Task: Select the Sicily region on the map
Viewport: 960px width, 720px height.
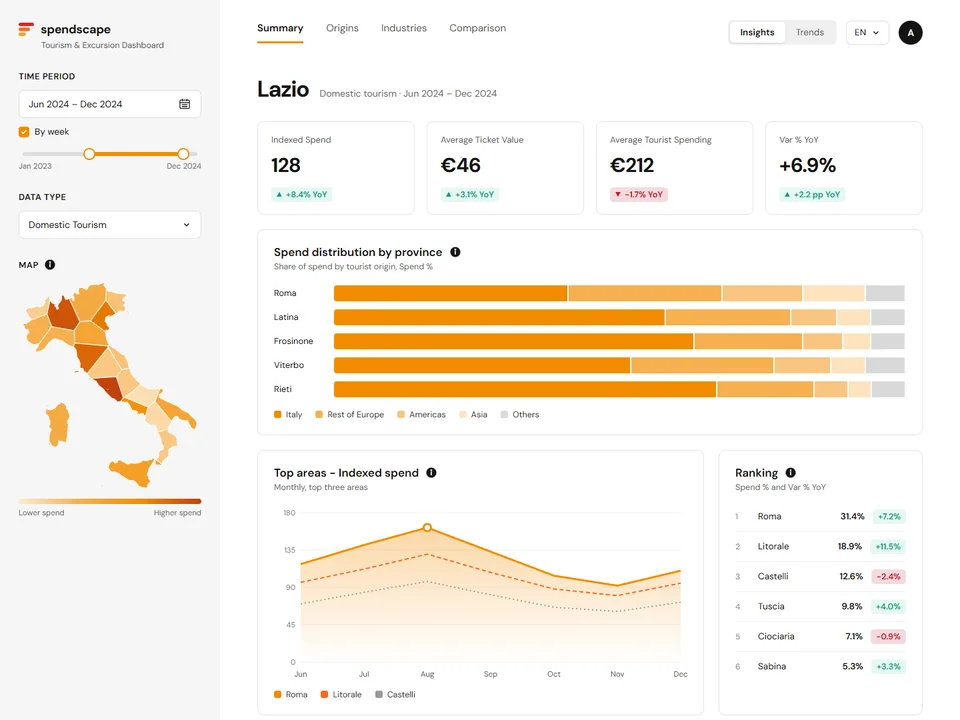Action: 133,472
